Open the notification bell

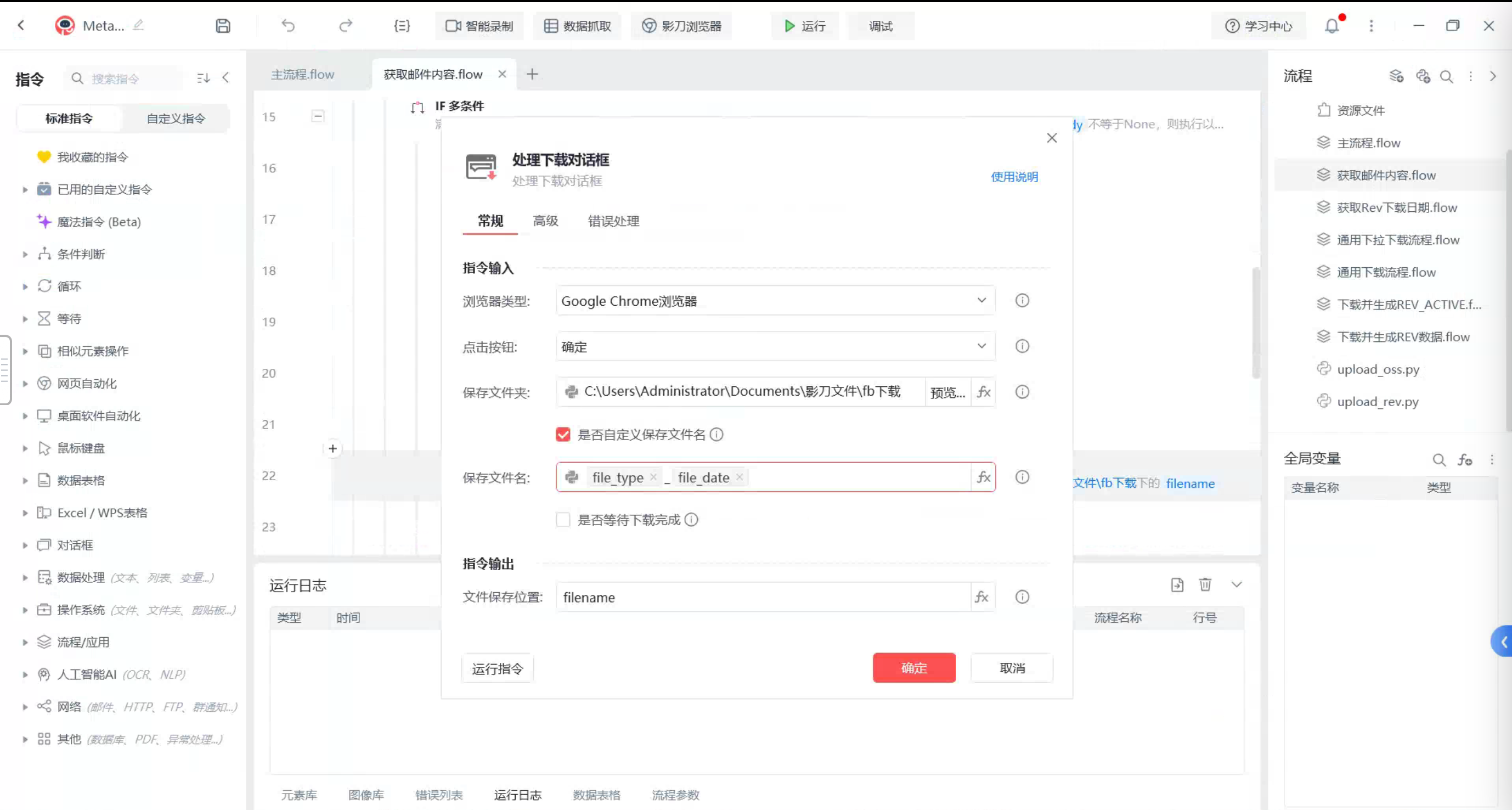tap(1332, 26)
